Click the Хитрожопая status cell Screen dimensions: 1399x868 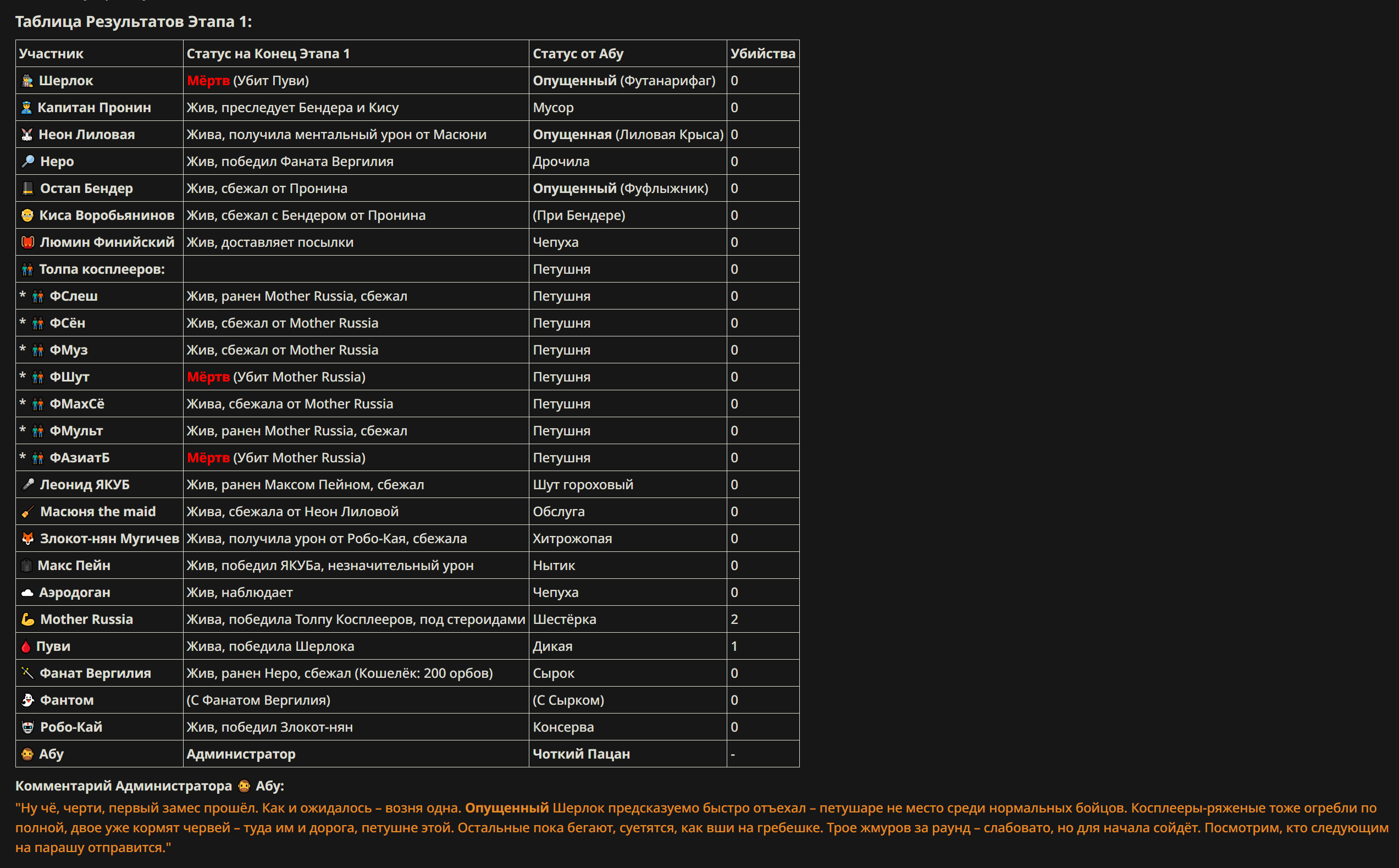(627, 539)
